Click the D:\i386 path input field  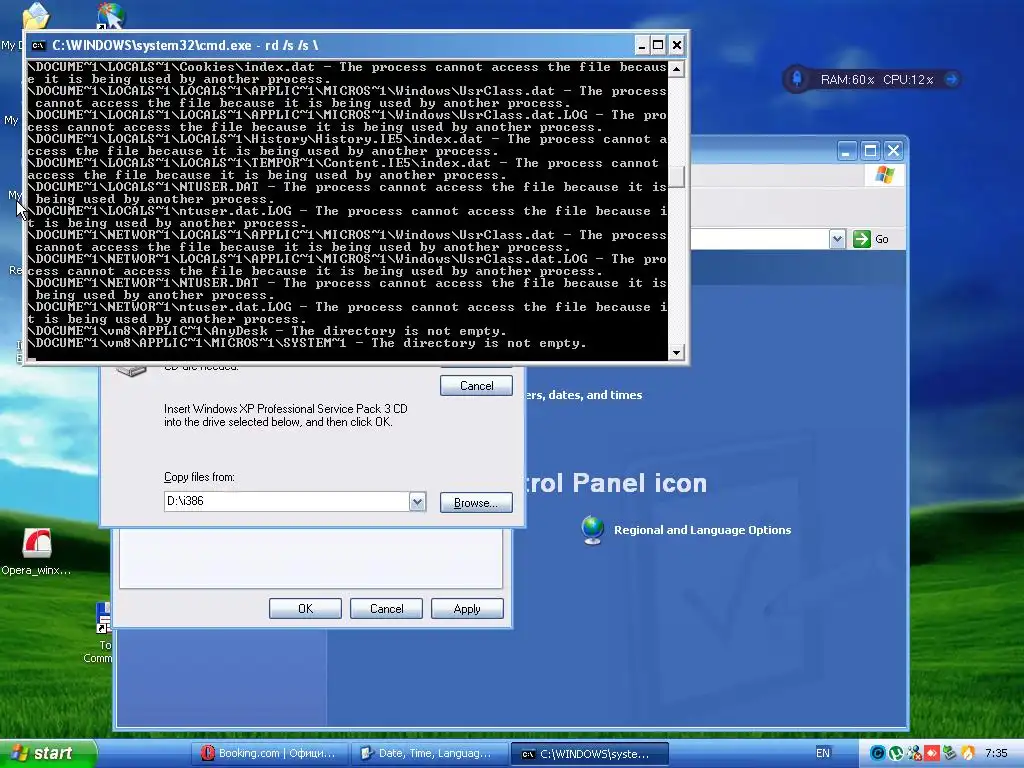coord(287,502)
